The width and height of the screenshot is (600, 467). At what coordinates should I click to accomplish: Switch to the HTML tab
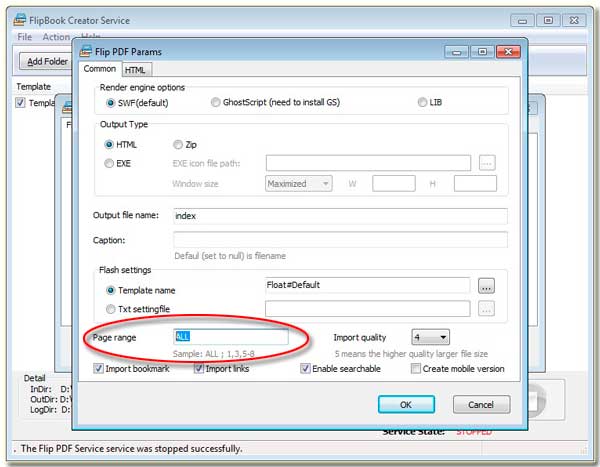click(135, 70)
